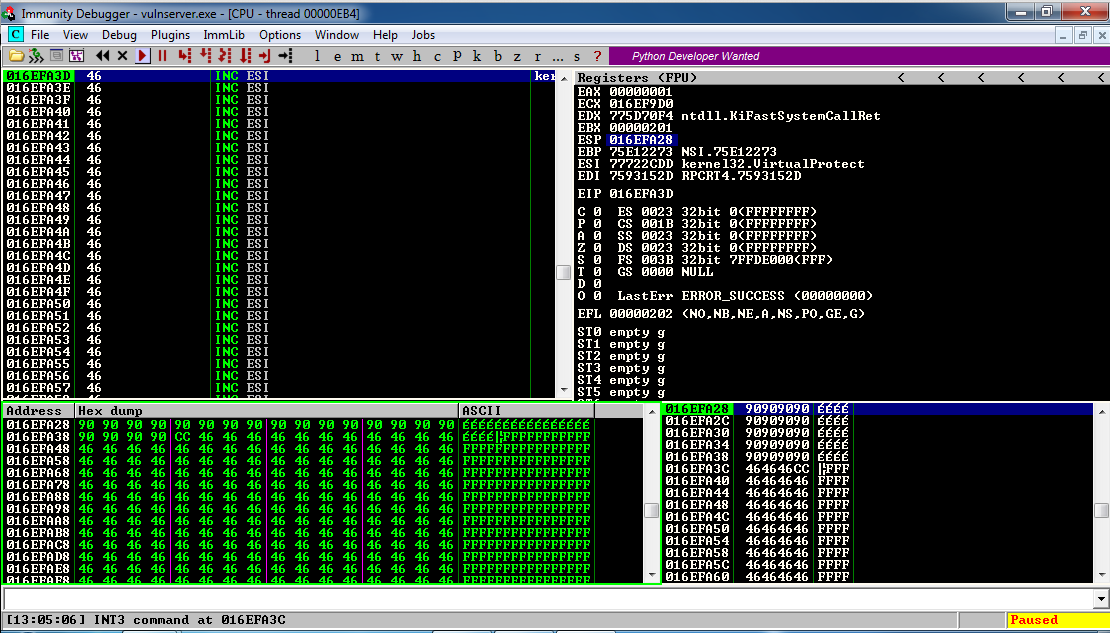Screen dimensions: 1110x633
Task: Click the Execute till return icon
Action: tap(265, 56)
